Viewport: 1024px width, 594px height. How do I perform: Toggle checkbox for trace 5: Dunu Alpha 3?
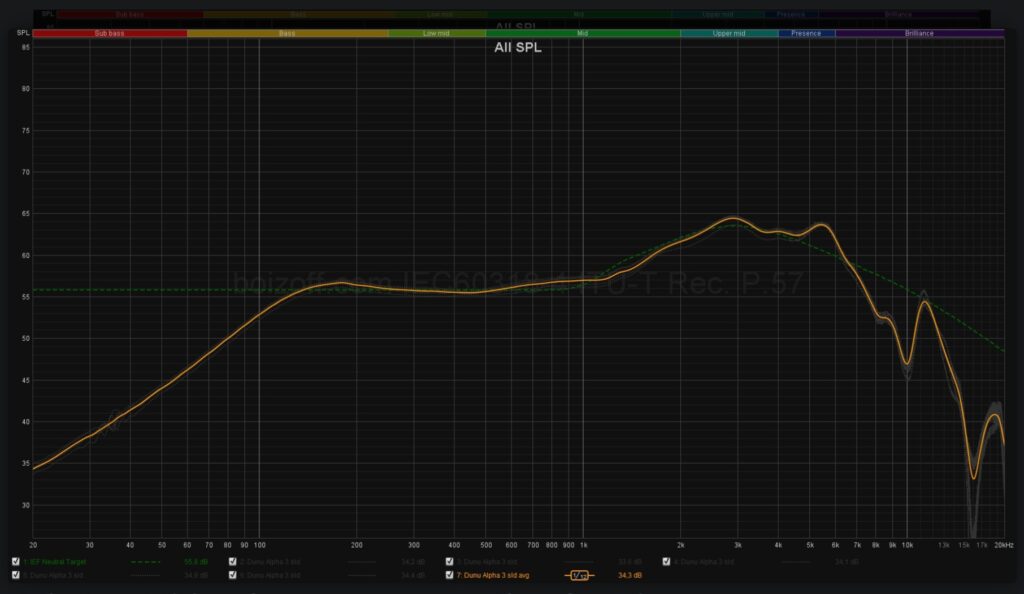[16, 575]
